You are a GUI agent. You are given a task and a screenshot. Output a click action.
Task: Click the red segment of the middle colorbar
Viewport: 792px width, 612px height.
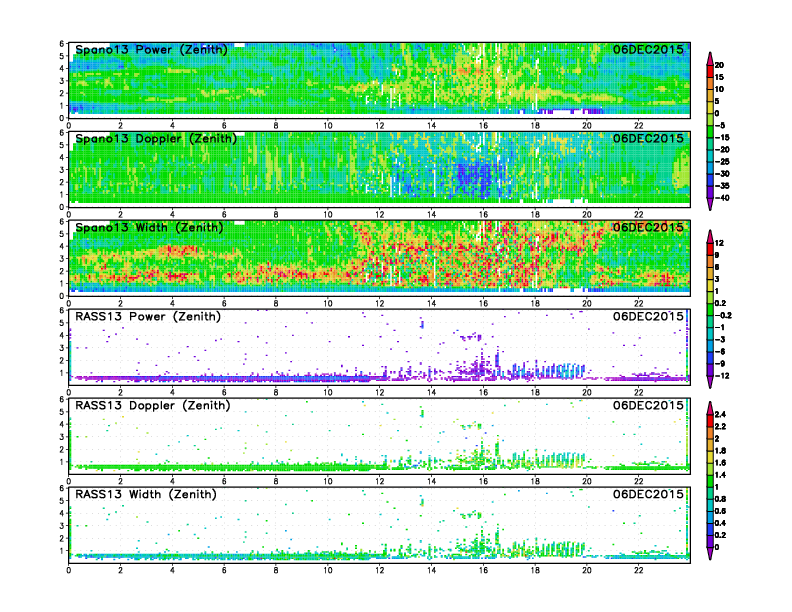(x=710, y=249)
